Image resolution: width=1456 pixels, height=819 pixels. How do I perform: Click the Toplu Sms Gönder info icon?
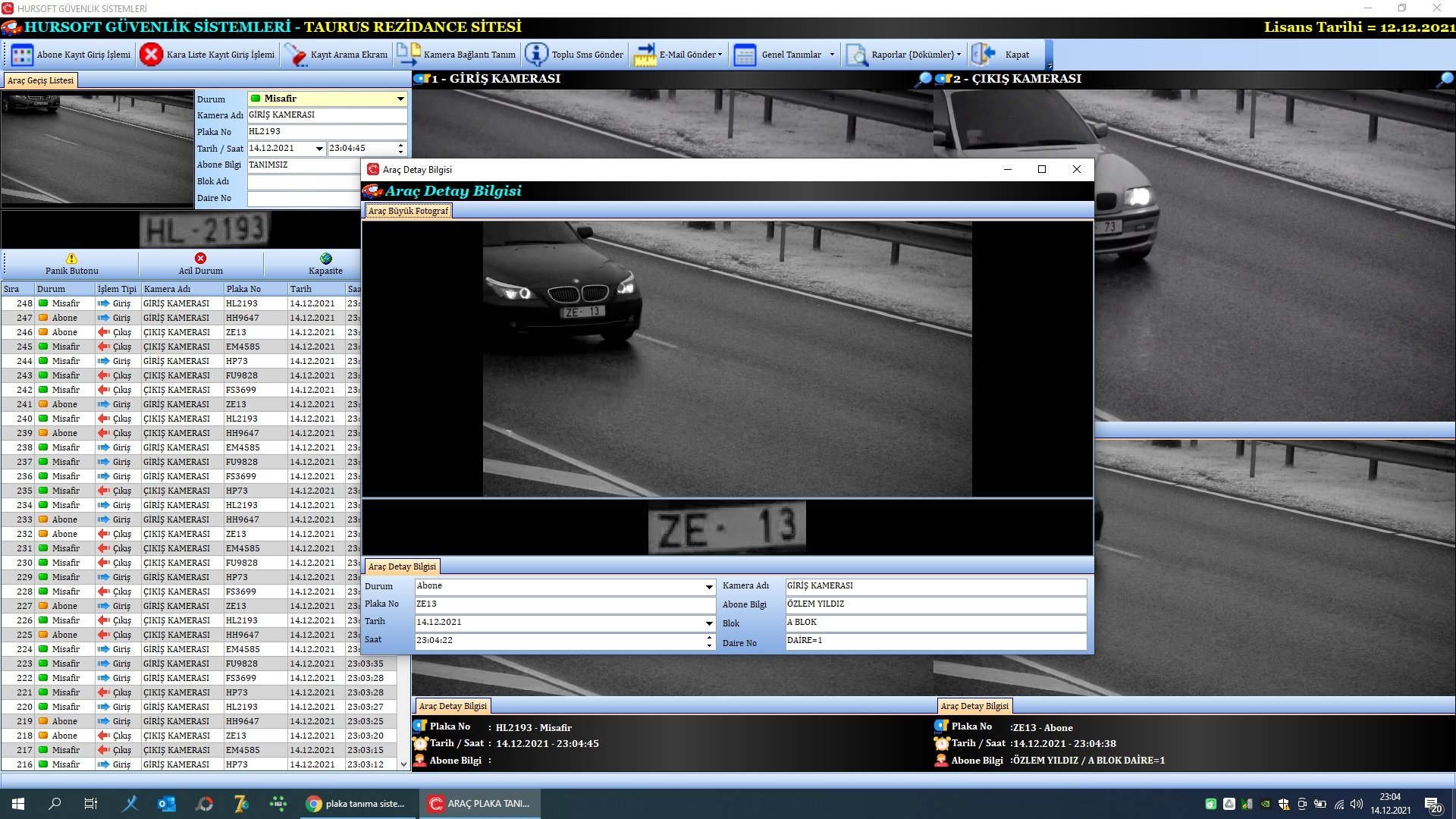[x=536, y=55]
